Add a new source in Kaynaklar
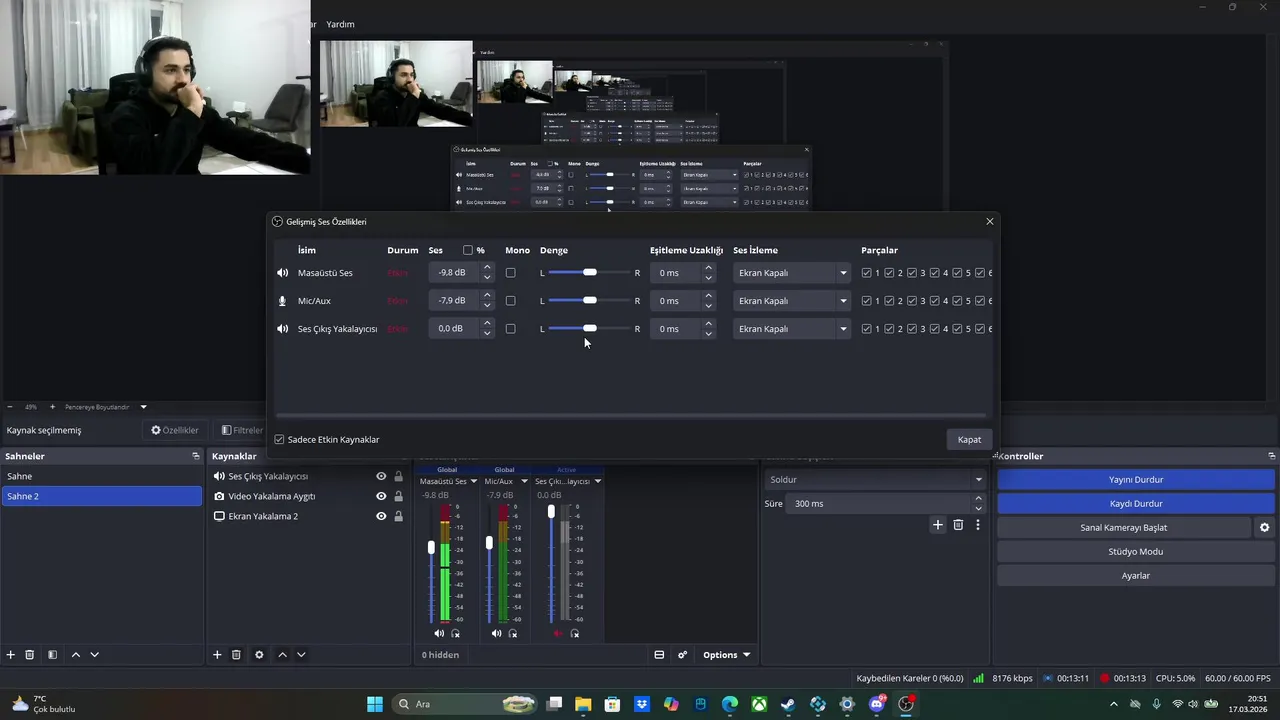 [217, 655]
